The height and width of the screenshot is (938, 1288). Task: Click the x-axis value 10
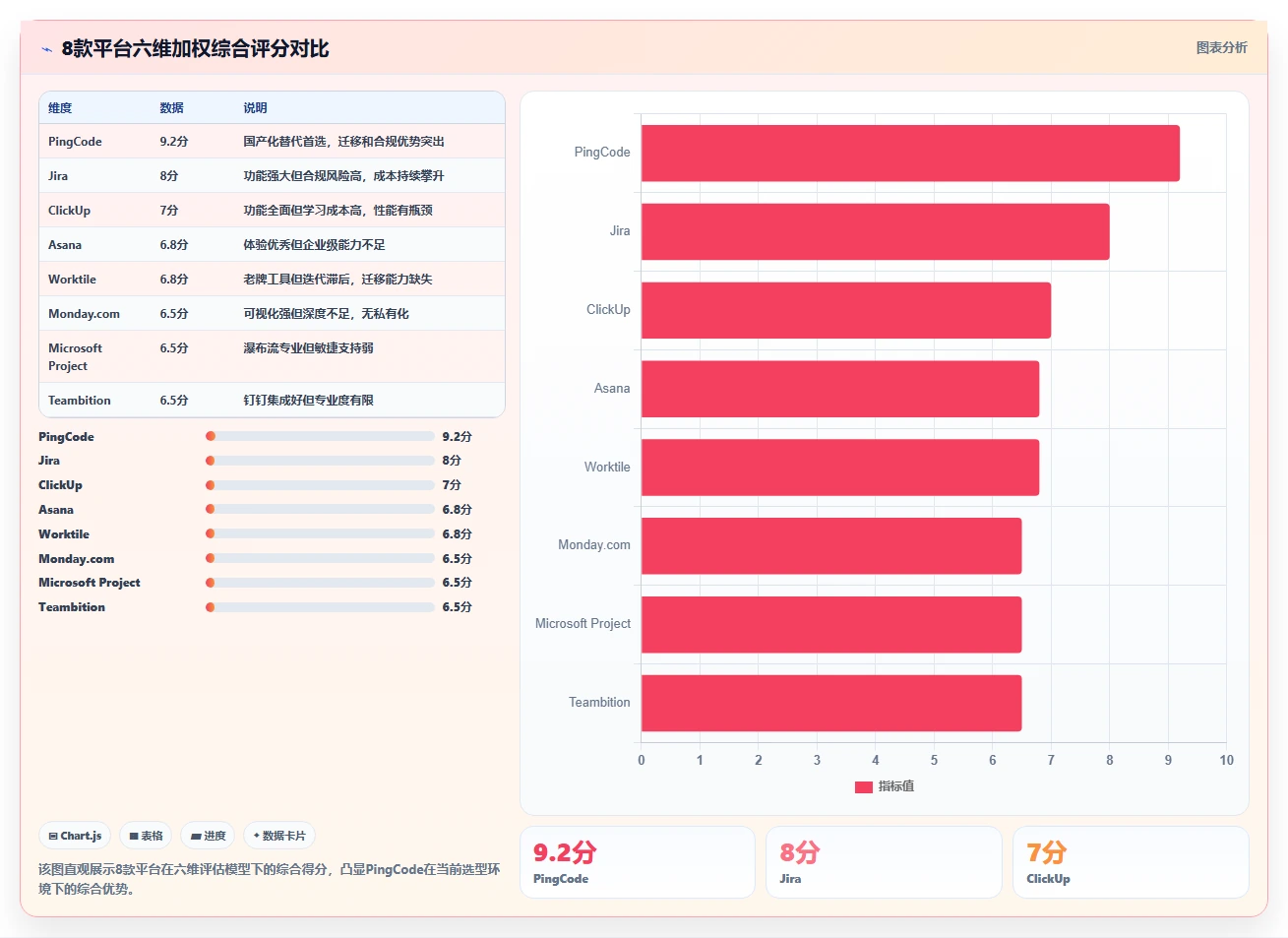click(1226, 760)
